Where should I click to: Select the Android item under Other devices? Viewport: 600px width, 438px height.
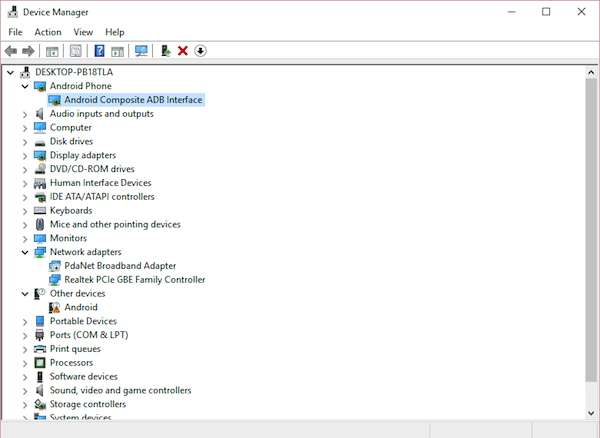(81, 307)
